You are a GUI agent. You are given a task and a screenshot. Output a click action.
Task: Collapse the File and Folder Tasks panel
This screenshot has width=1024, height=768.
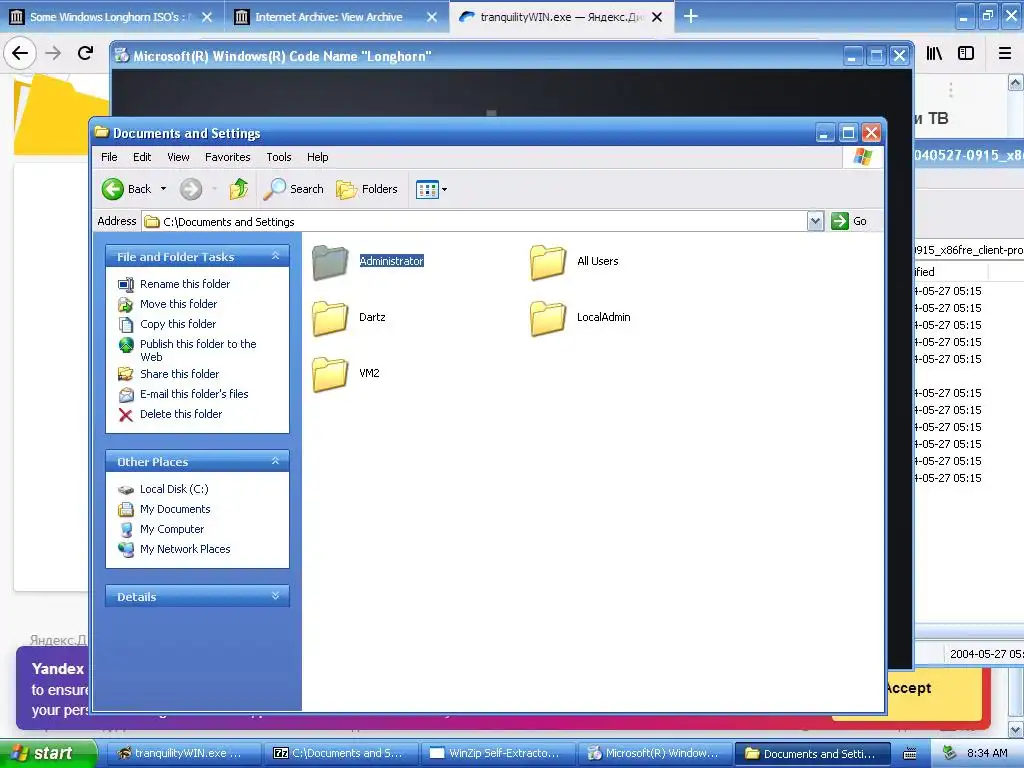[x=276, y=257]
